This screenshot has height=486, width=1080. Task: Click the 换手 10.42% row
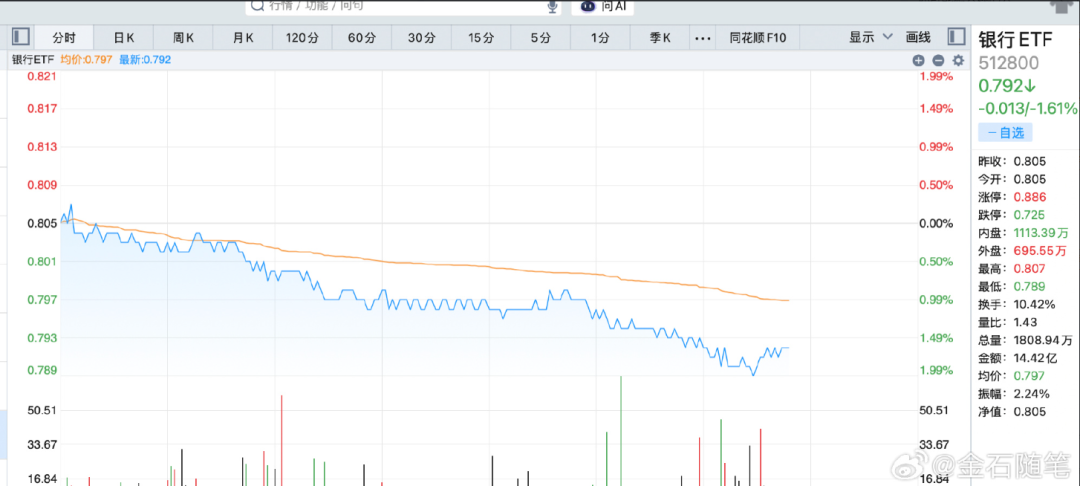coord(1017,304)
